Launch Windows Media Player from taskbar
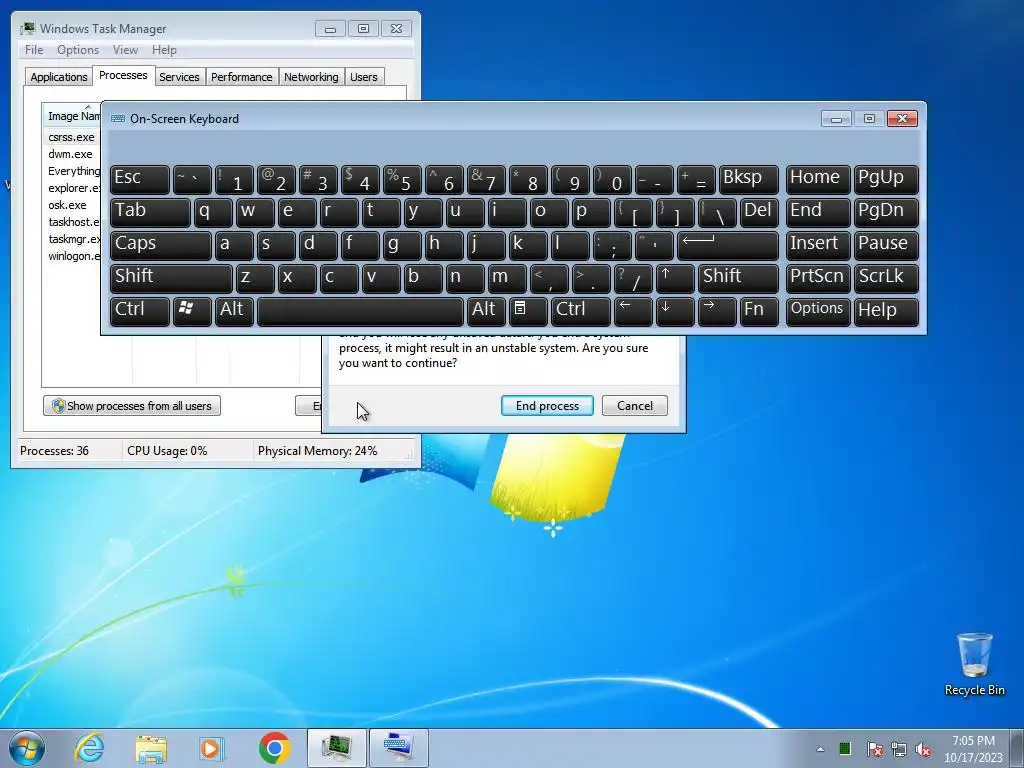The width and height of the screenshot is (1024, 768). click(x=212, y=748)
